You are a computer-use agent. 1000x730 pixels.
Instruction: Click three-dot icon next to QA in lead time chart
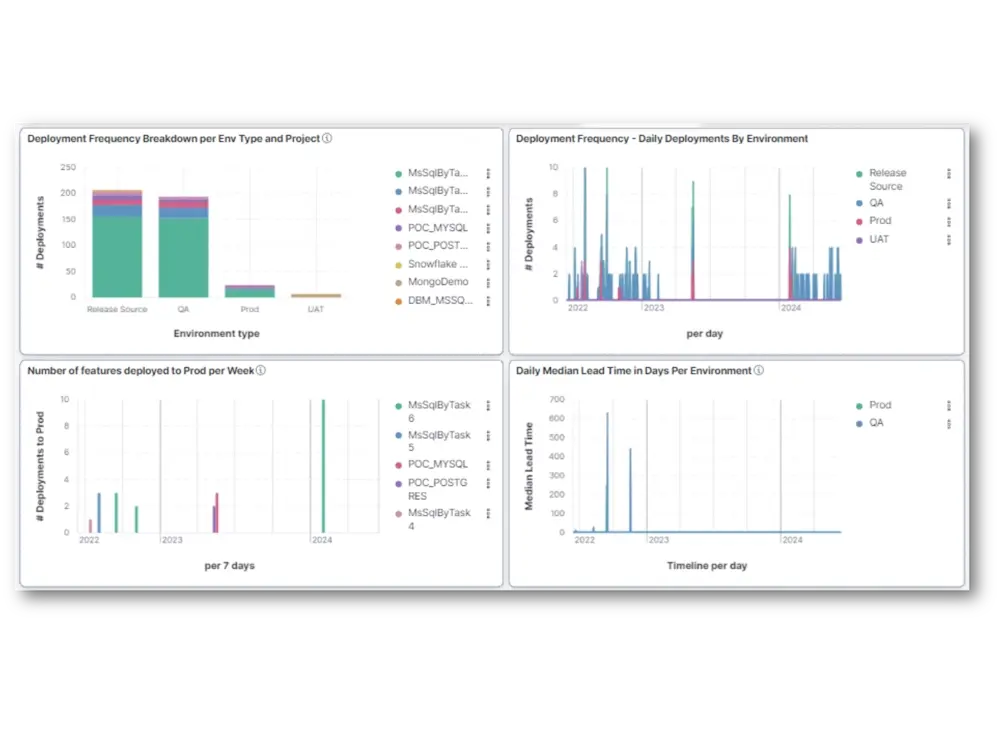948,424
